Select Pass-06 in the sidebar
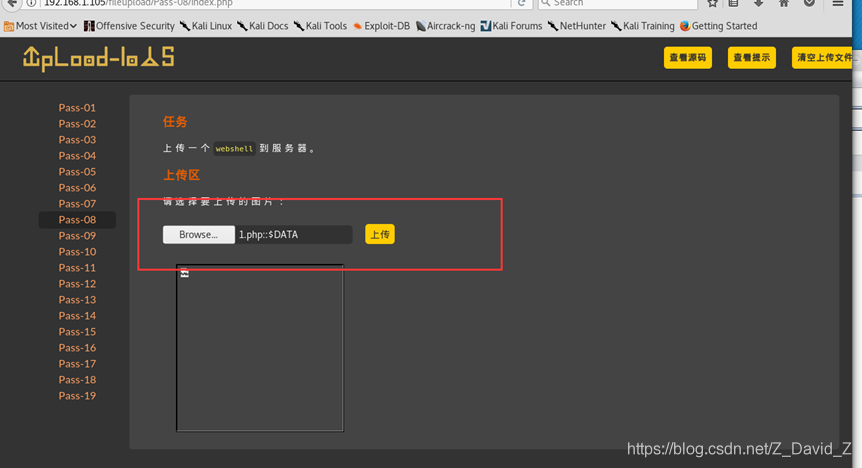The height and width of the screenshot is (468, 862). click(77, 188)
